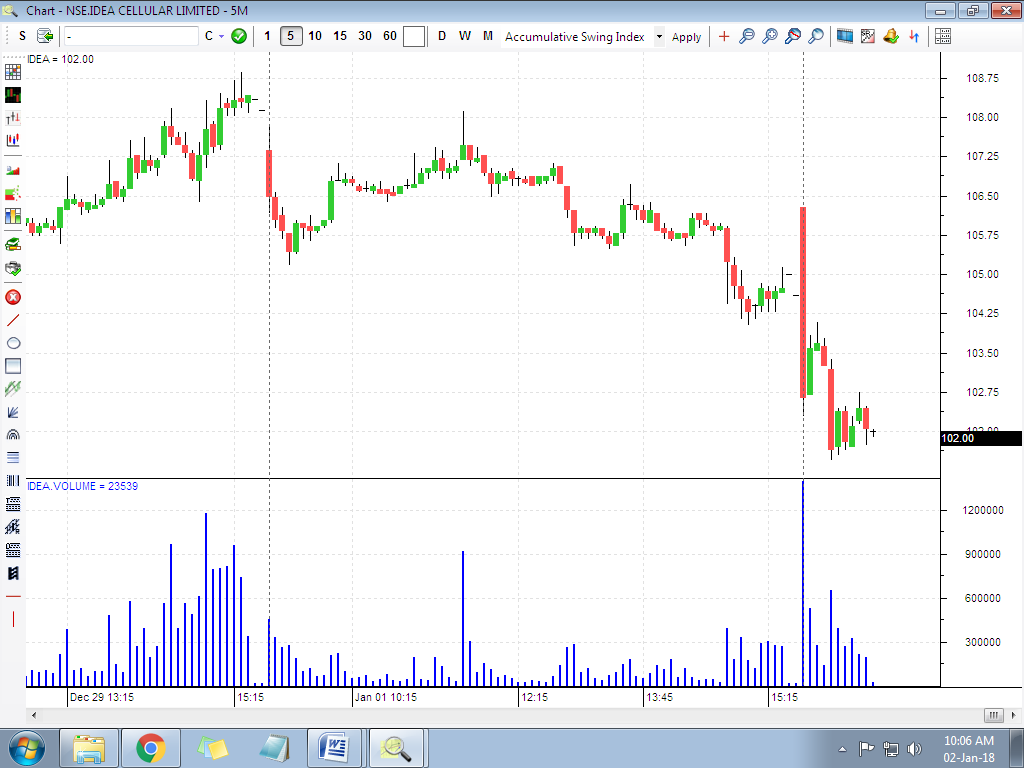Screen dimensions: 1024x768
Task: Select the Weekly (W) timeframe
Action: click(465, 37)
